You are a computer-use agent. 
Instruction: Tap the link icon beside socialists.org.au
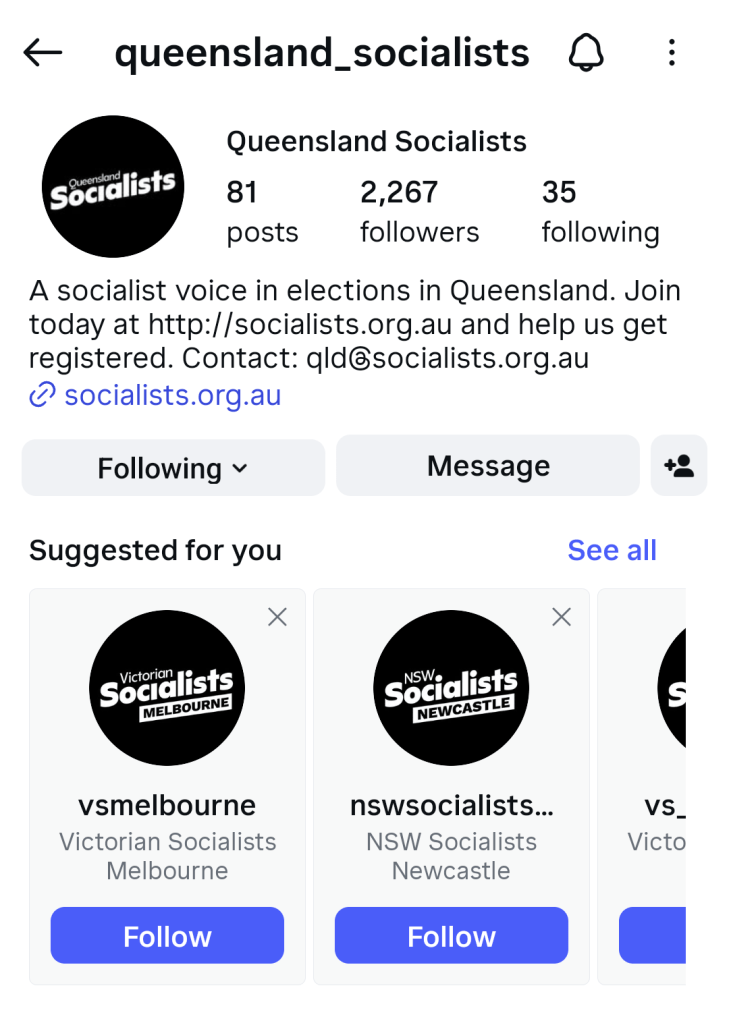pyautogui.click(x=42, y=396)
